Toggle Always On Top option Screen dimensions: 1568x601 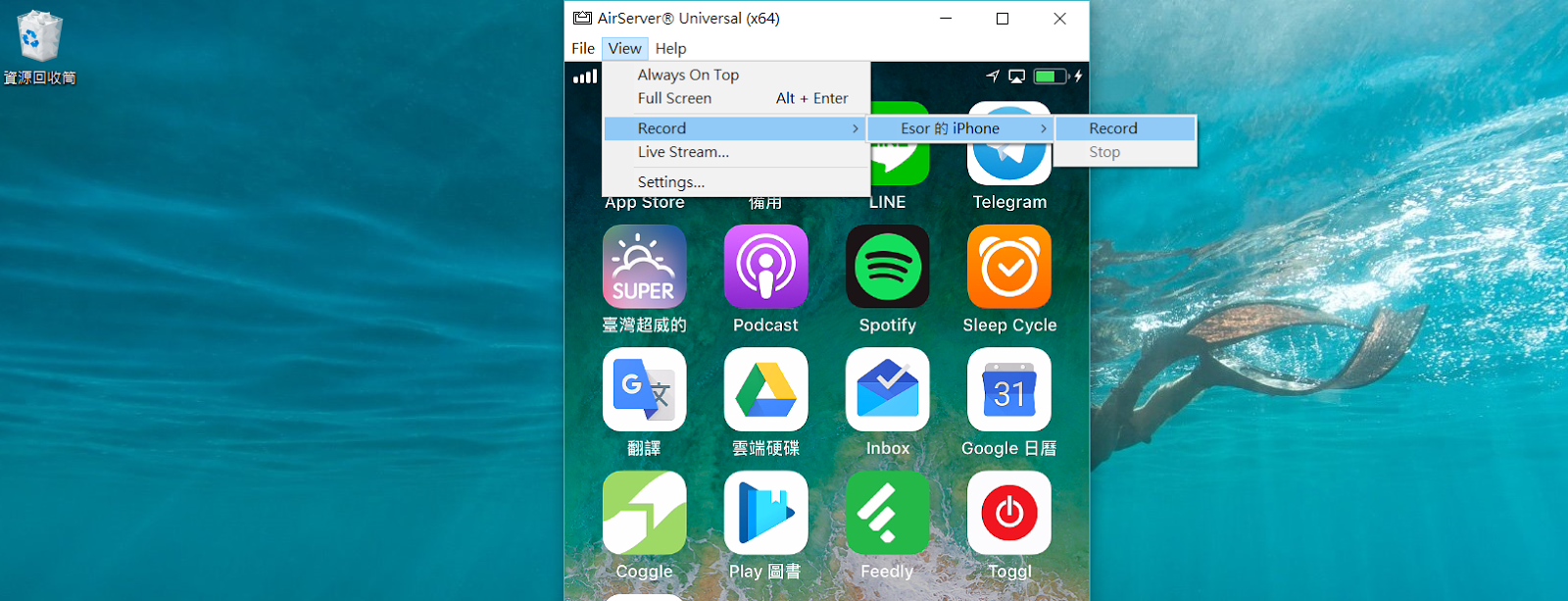tap(736, 75)
